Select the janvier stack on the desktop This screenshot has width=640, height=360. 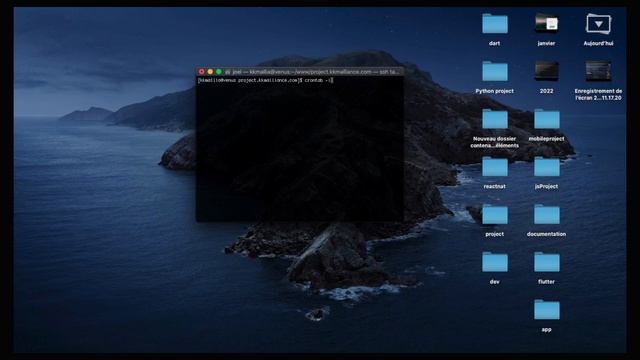tap(547, 24)
